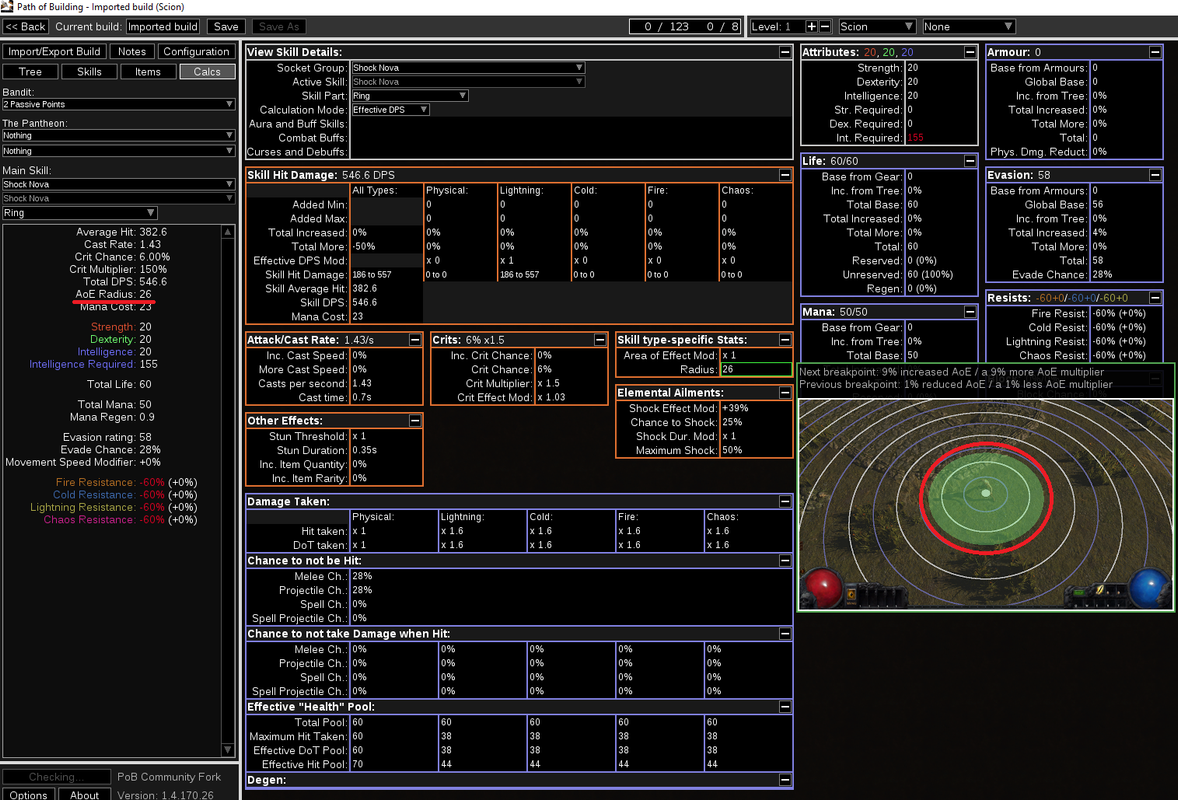Viewport: 1178px width, 800px height.
Task: Collapse the Crits section
Action: click(x=600, y=340)
